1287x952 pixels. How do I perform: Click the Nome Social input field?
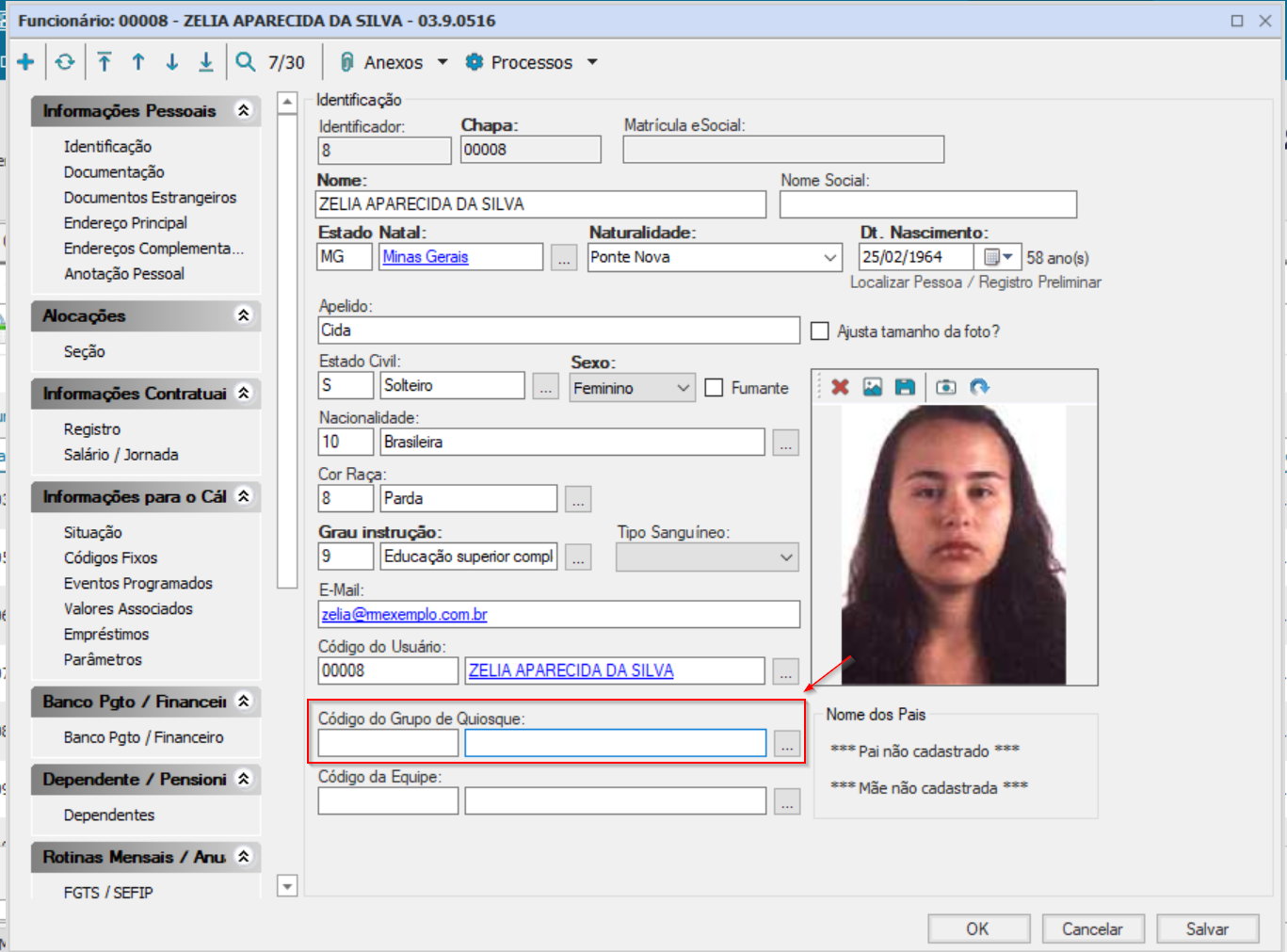click(927, 204)
